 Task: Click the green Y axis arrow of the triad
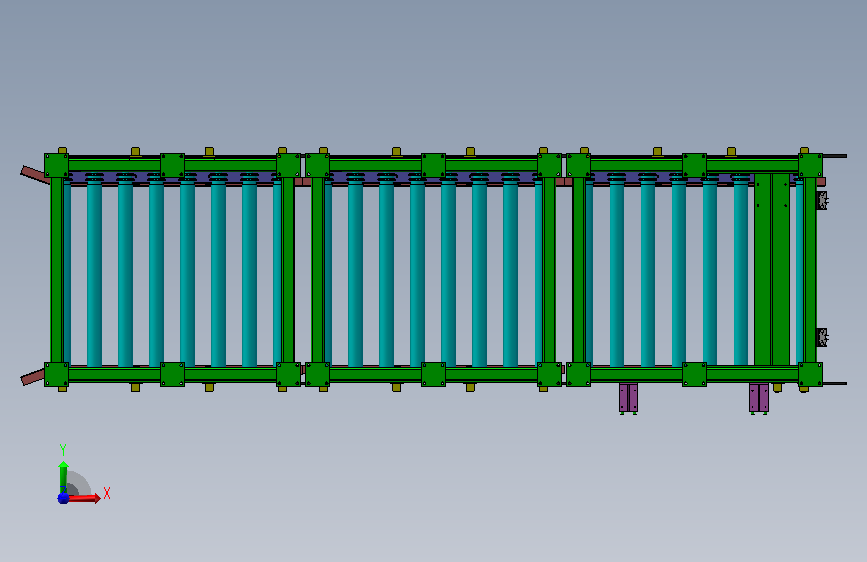[x=63, y=477]
